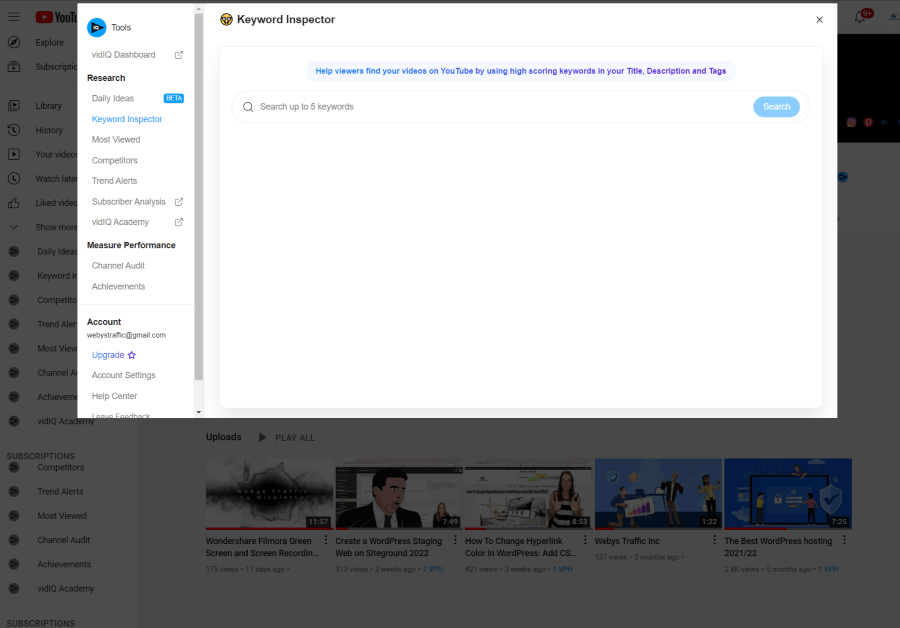
Task: Click the Competitors icon under Subscriptions
Action: click(x=14, y=467)
